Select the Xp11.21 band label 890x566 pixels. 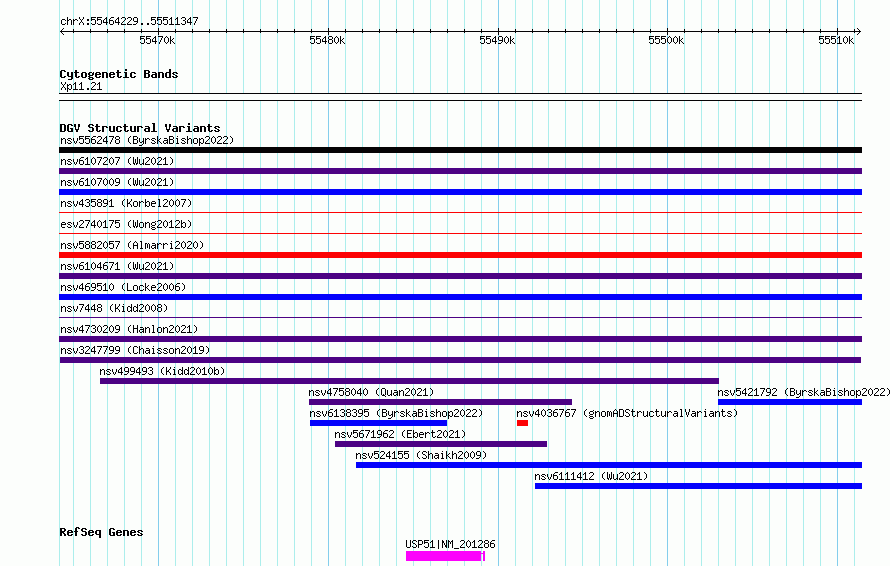(x=81, y=86)
